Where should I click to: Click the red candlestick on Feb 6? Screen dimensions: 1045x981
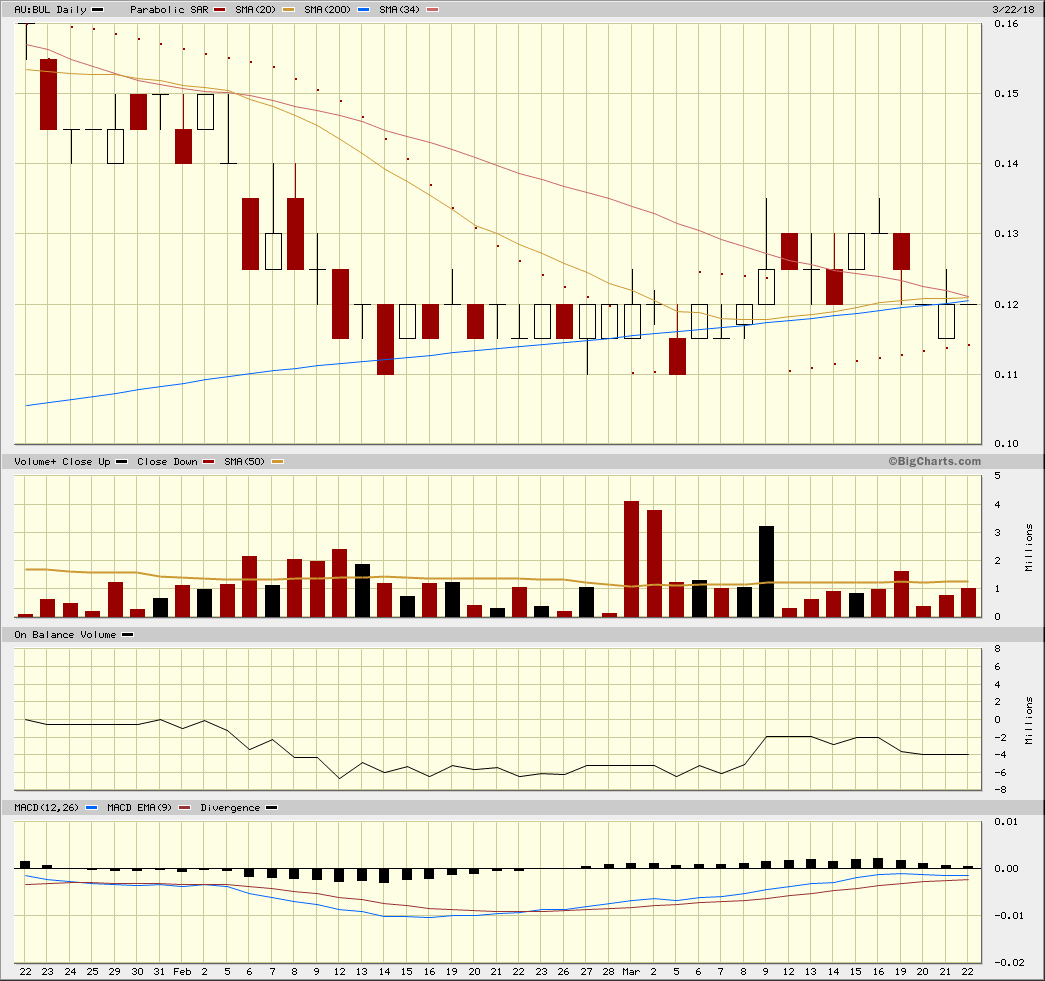point(251,234)
